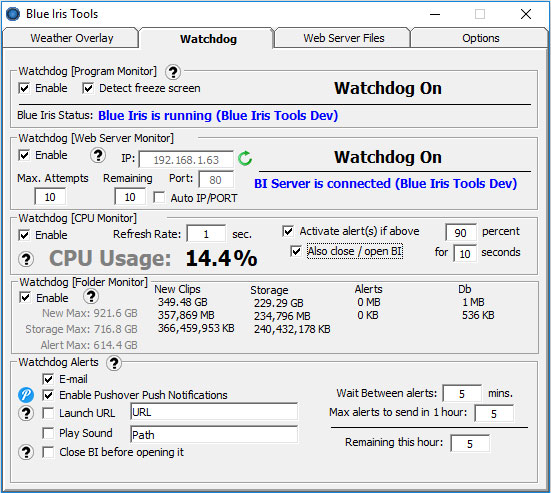Click the Pushover logo icon
The height and width of the screenshot is (493, 551).
point(26,395)
